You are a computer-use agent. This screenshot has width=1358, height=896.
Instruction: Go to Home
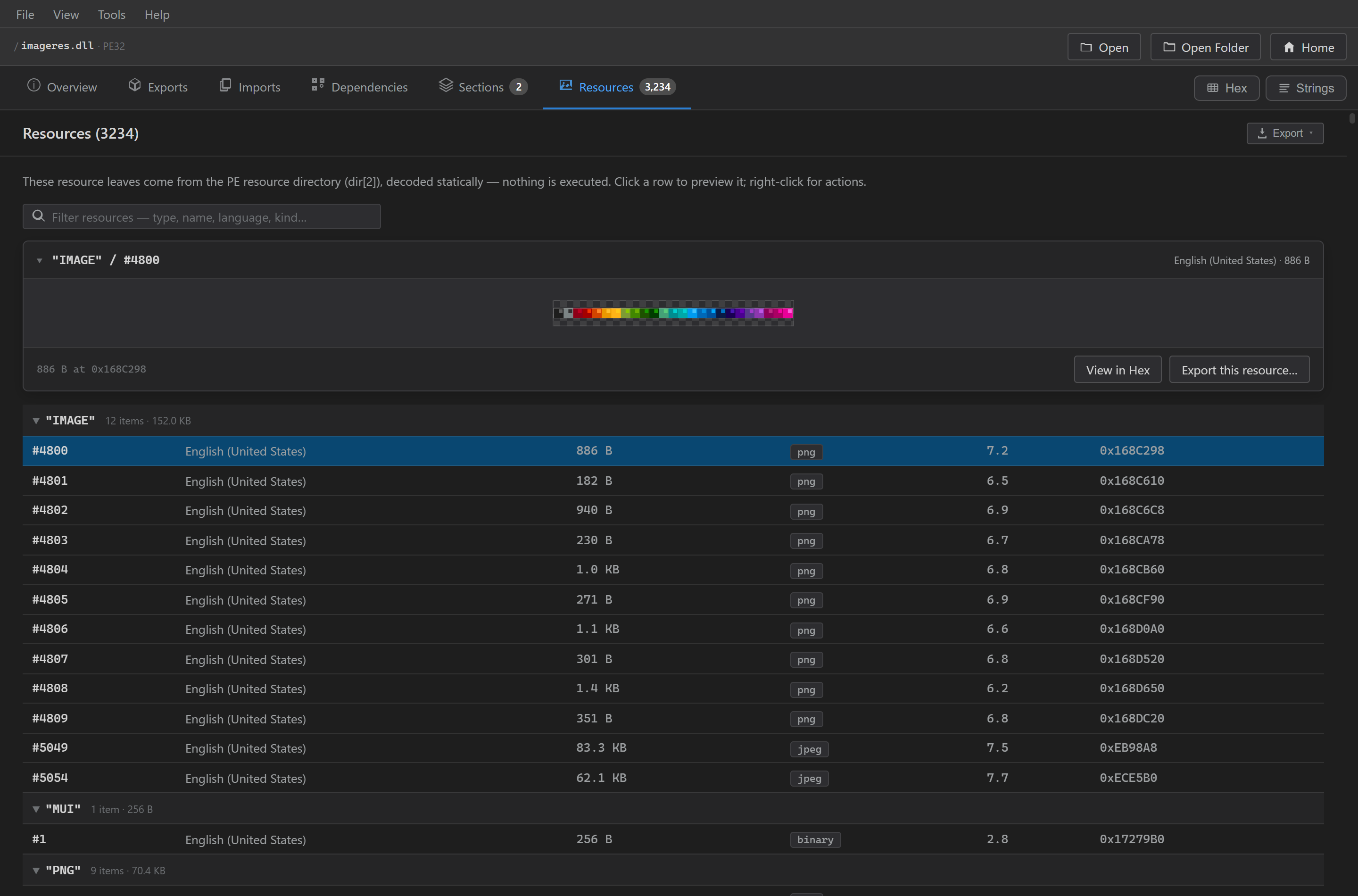click(x=1308, y=48)
